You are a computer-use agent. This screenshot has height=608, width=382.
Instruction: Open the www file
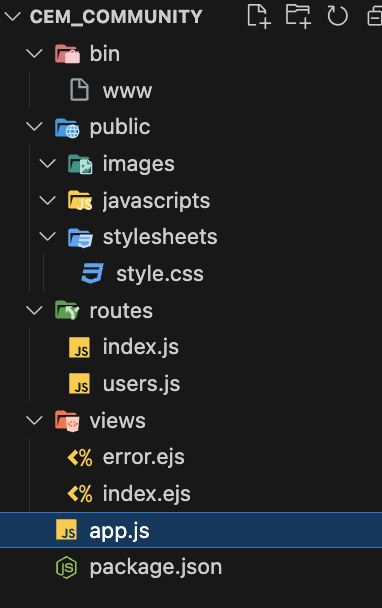[x=127, y=91]
